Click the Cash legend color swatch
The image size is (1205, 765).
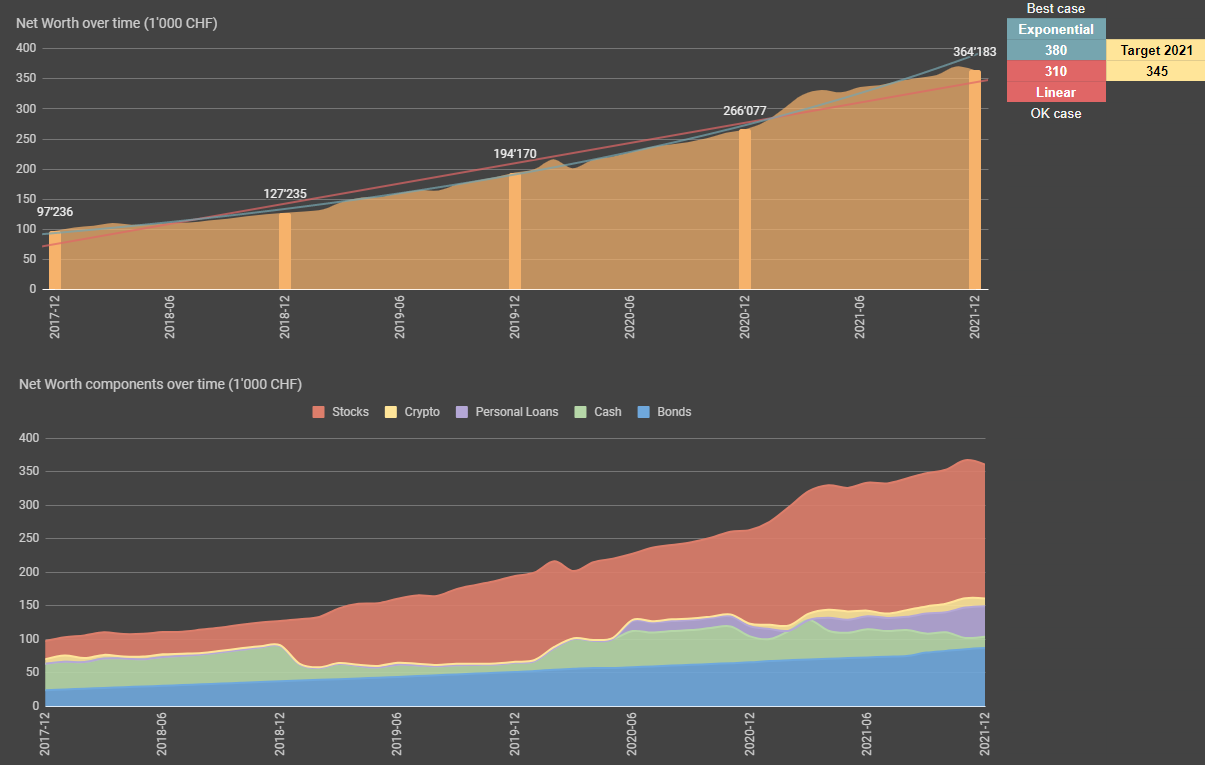tap(579, 412)
